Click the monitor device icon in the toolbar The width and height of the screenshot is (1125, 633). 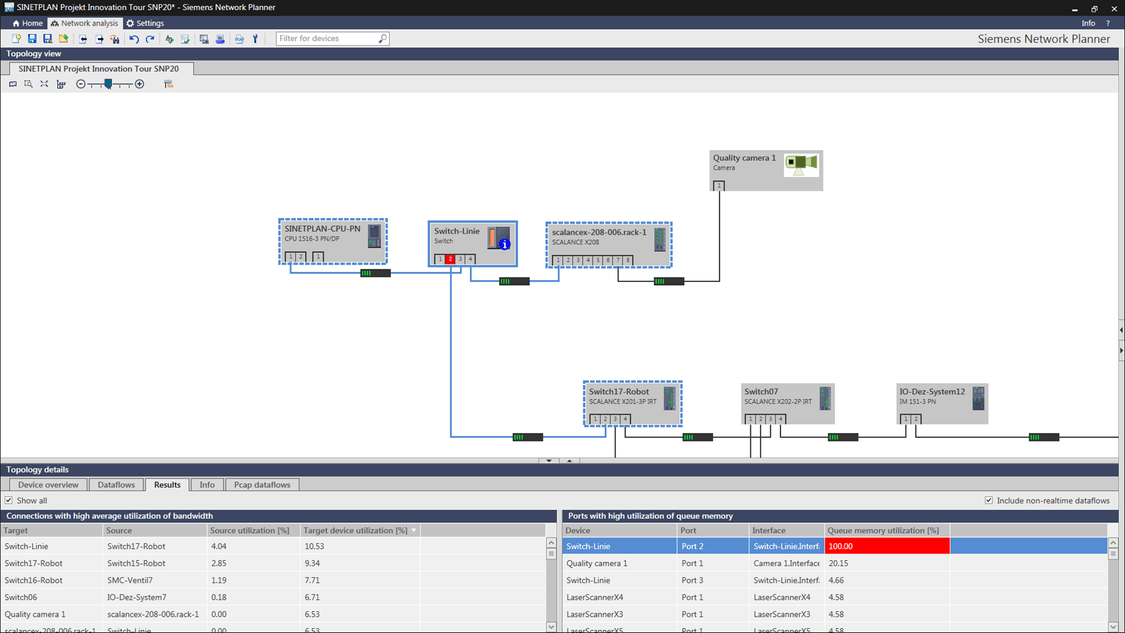tap(204, 39)
